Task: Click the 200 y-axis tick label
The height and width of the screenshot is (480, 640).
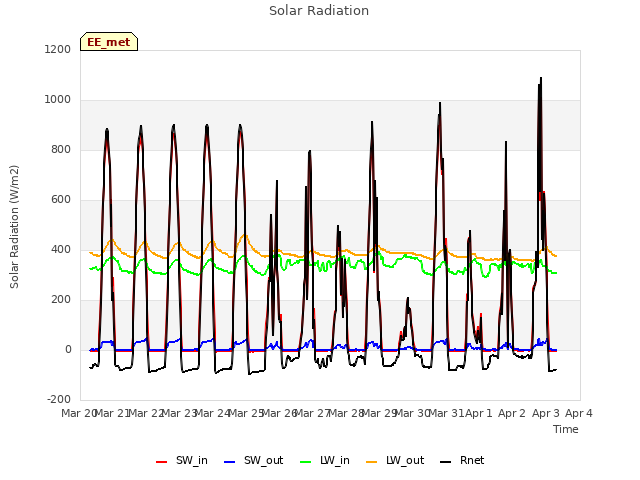Action: tap(61, 300)
